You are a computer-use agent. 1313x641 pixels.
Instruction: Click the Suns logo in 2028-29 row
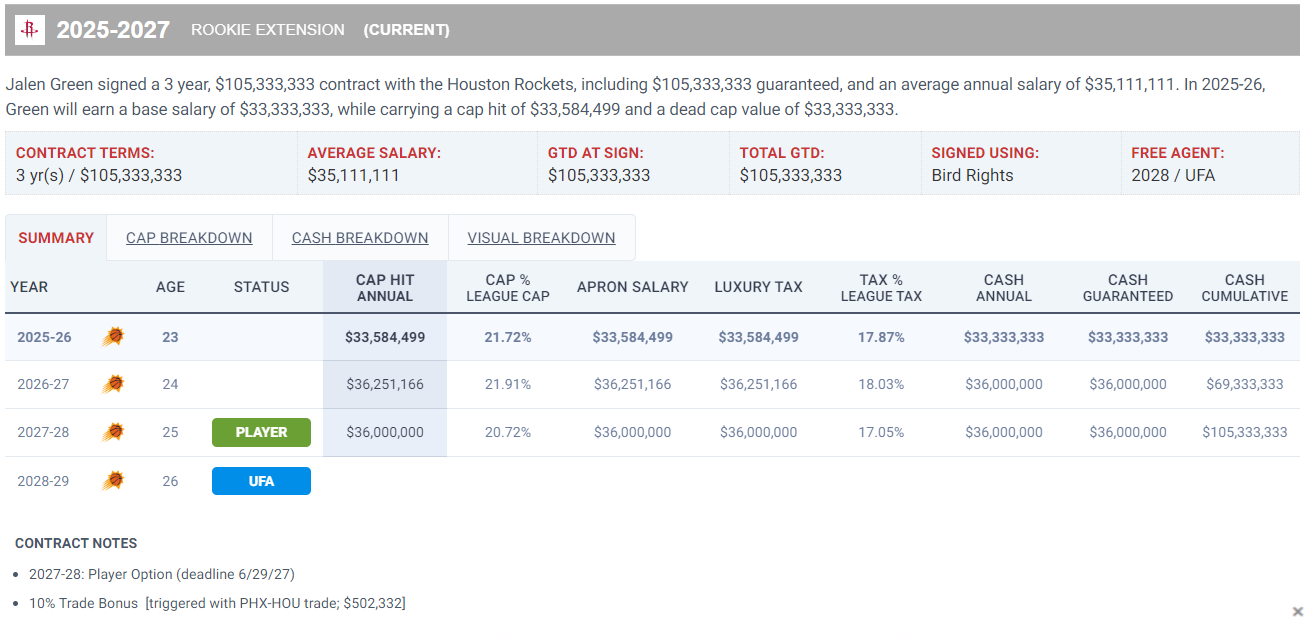click(113, 481)
